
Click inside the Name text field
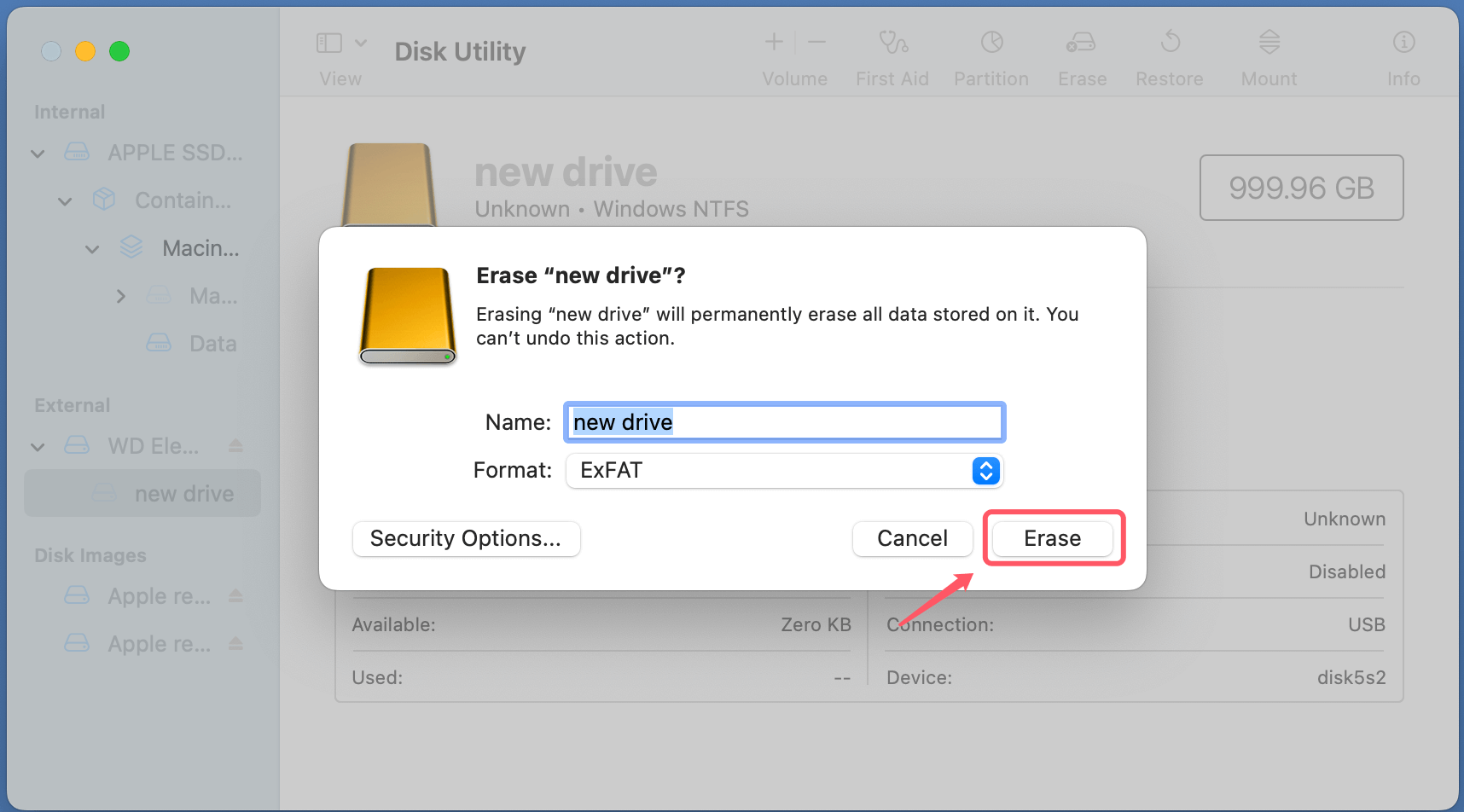pos(784,421)
